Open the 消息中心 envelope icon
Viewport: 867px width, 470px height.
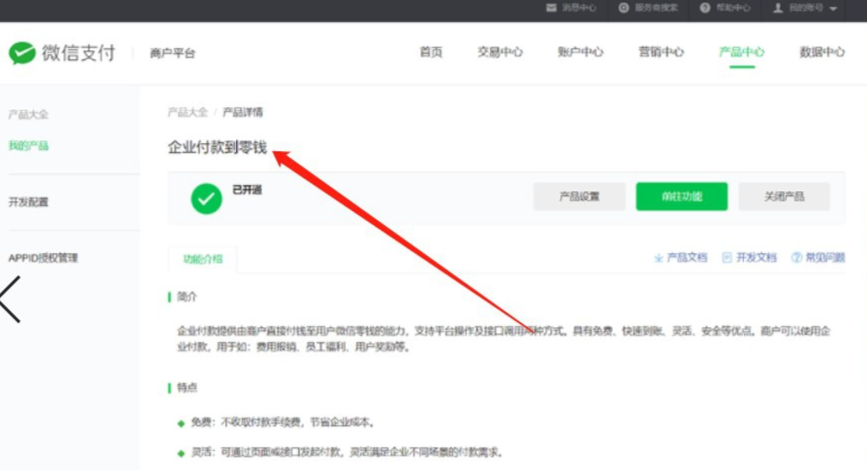click(x=551, y=8)
